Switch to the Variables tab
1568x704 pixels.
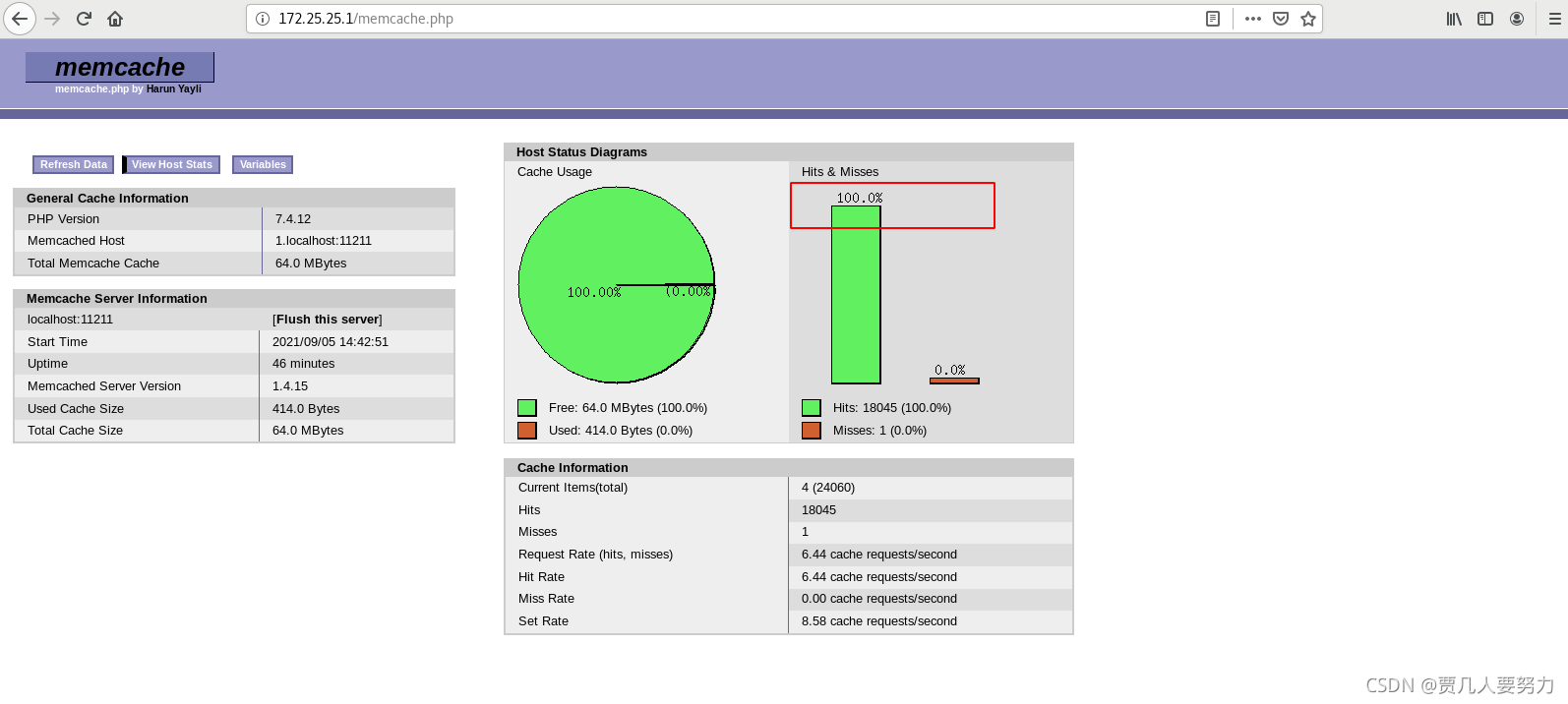[263, 164]
